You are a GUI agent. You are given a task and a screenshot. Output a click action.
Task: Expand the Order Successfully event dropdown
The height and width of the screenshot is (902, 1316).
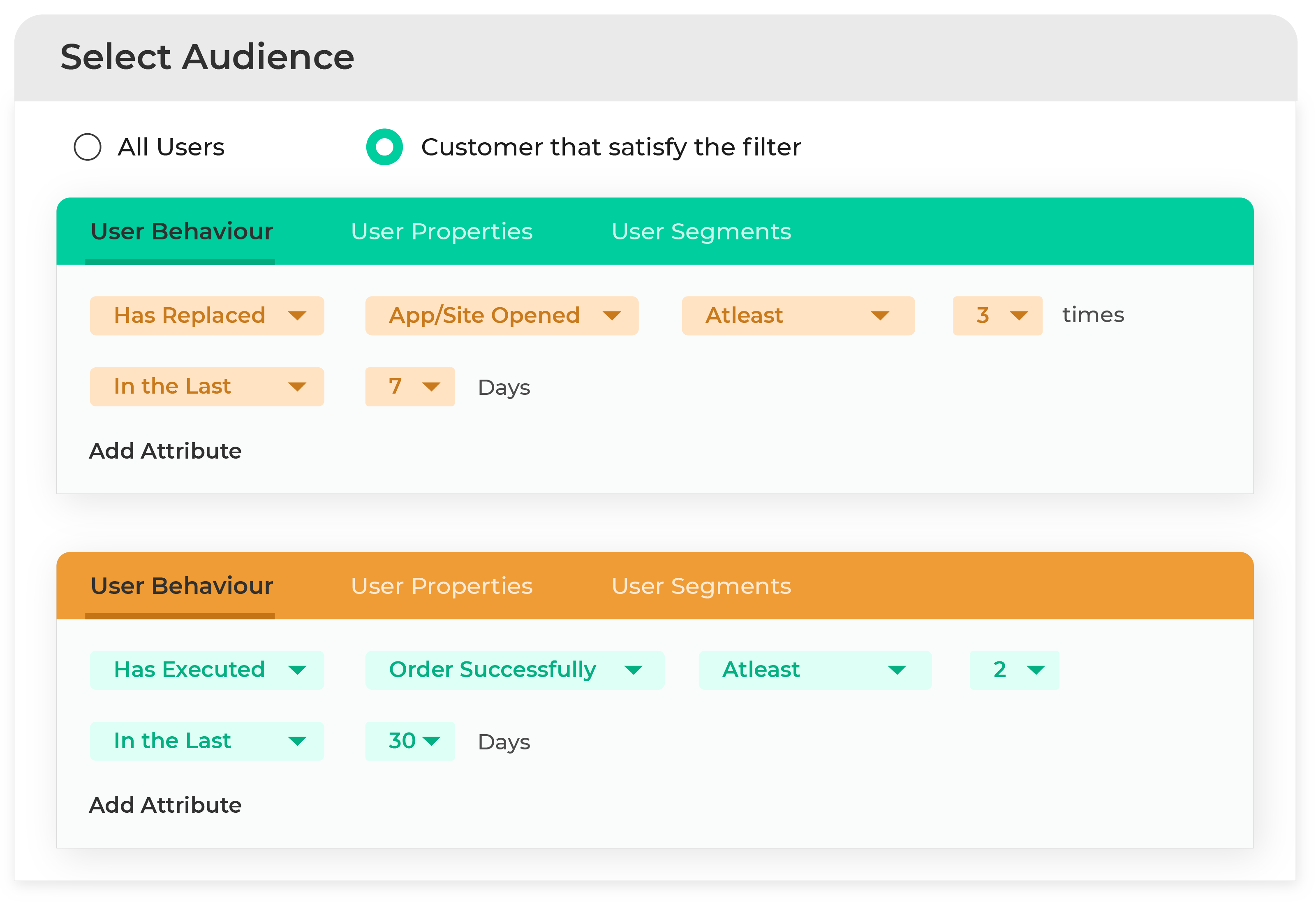pyautogui.click(x=515, y=670)
